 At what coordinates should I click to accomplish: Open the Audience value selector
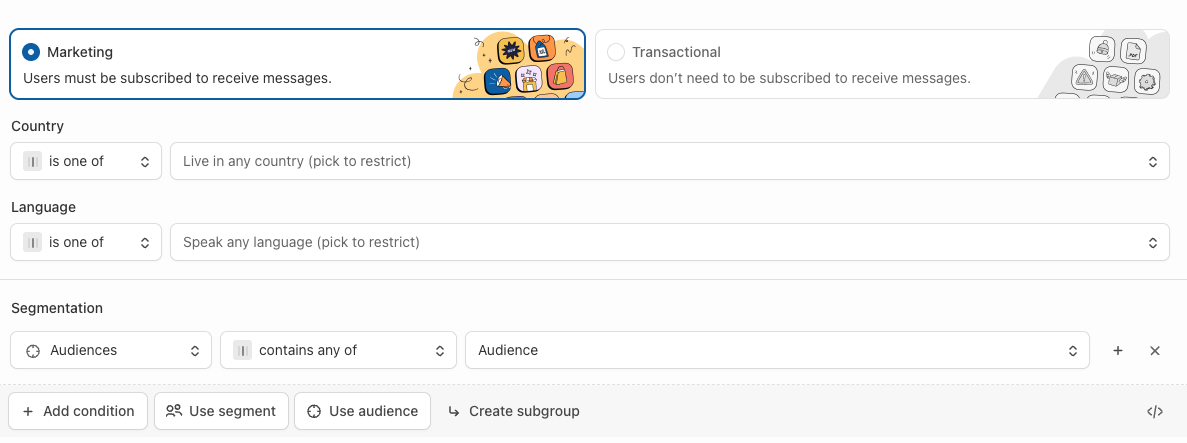pyautogui.click(x=776, y=350)
